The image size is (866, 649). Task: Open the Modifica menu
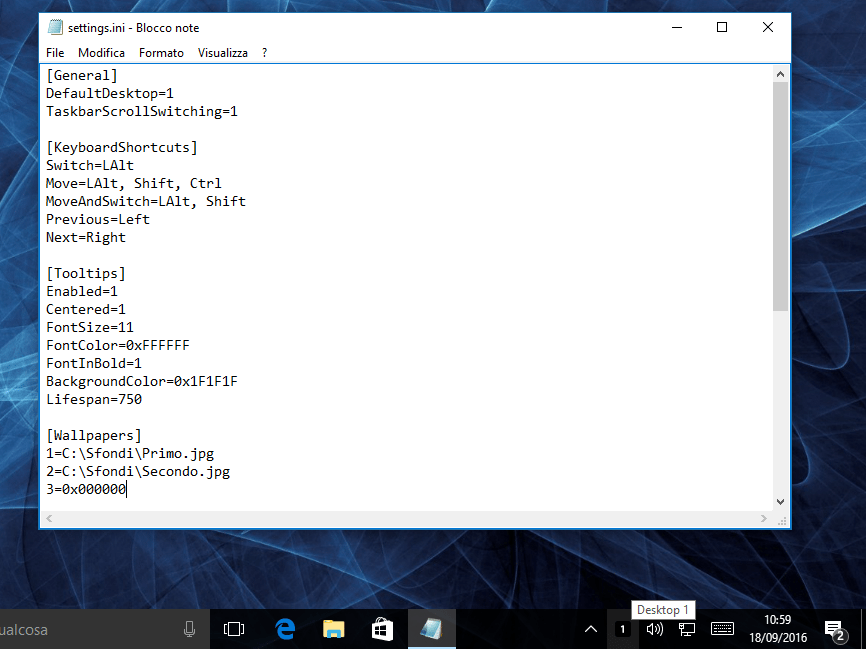pyautogui.click(x=101, y=52)
